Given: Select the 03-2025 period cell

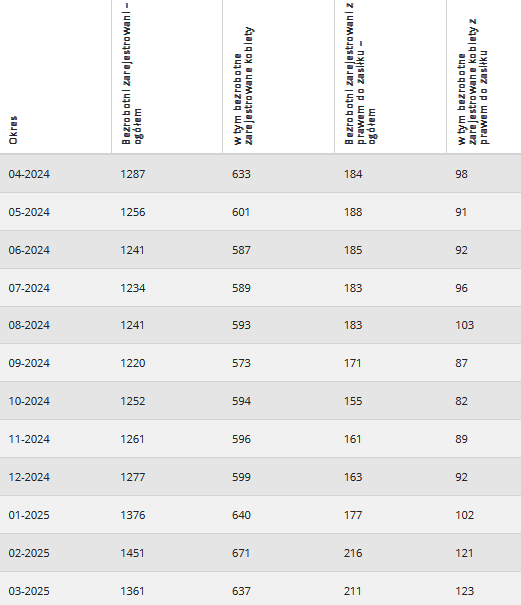Looking at the screenshot, I should click(x=29, y=591).
